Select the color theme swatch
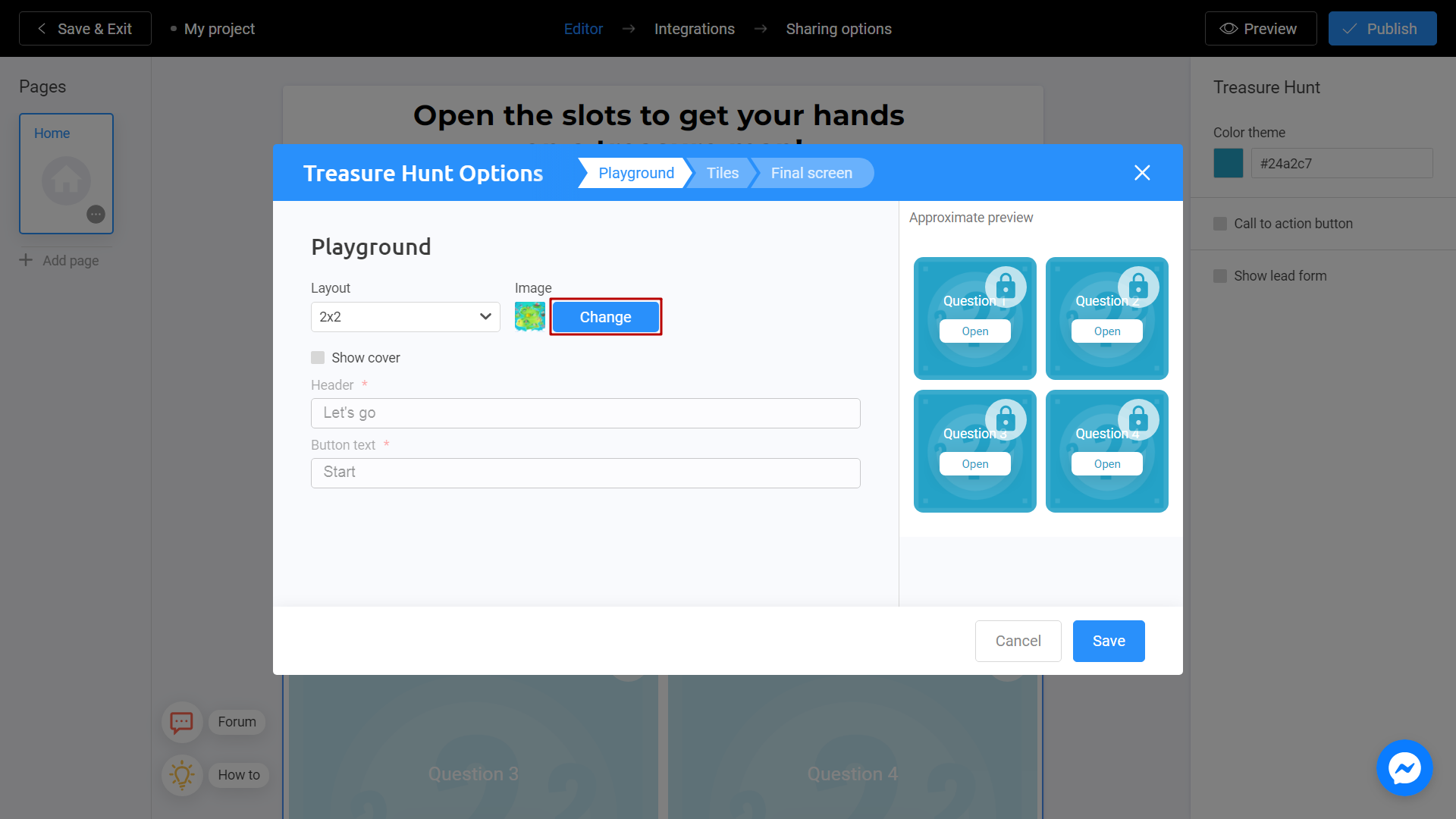 [1228, 163]
